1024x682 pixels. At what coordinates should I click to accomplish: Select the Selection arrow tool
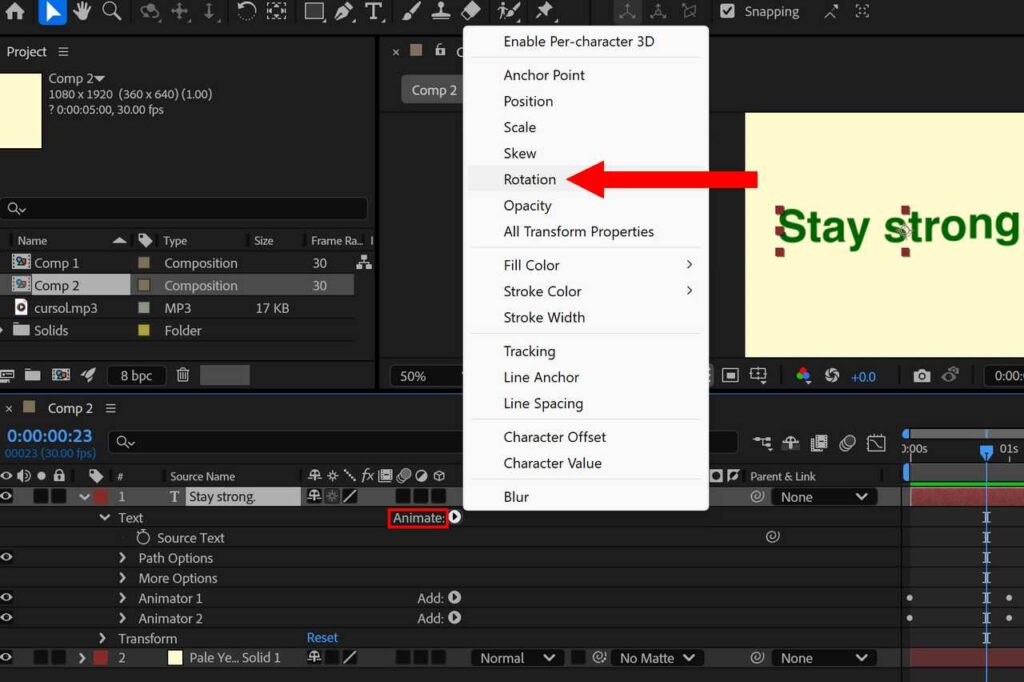(x=52, y=12)
